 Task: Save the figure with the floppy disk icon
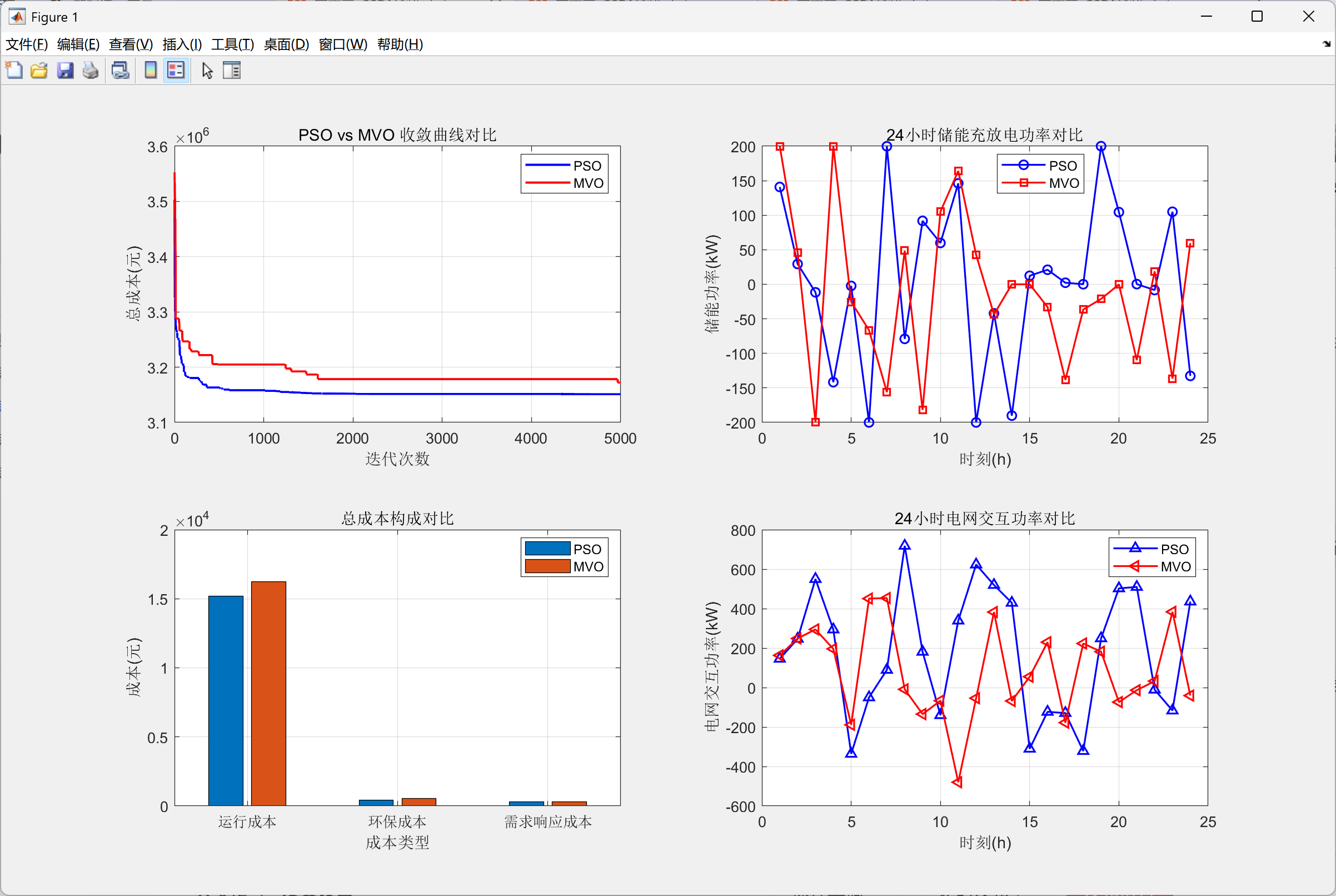[64, 70]
